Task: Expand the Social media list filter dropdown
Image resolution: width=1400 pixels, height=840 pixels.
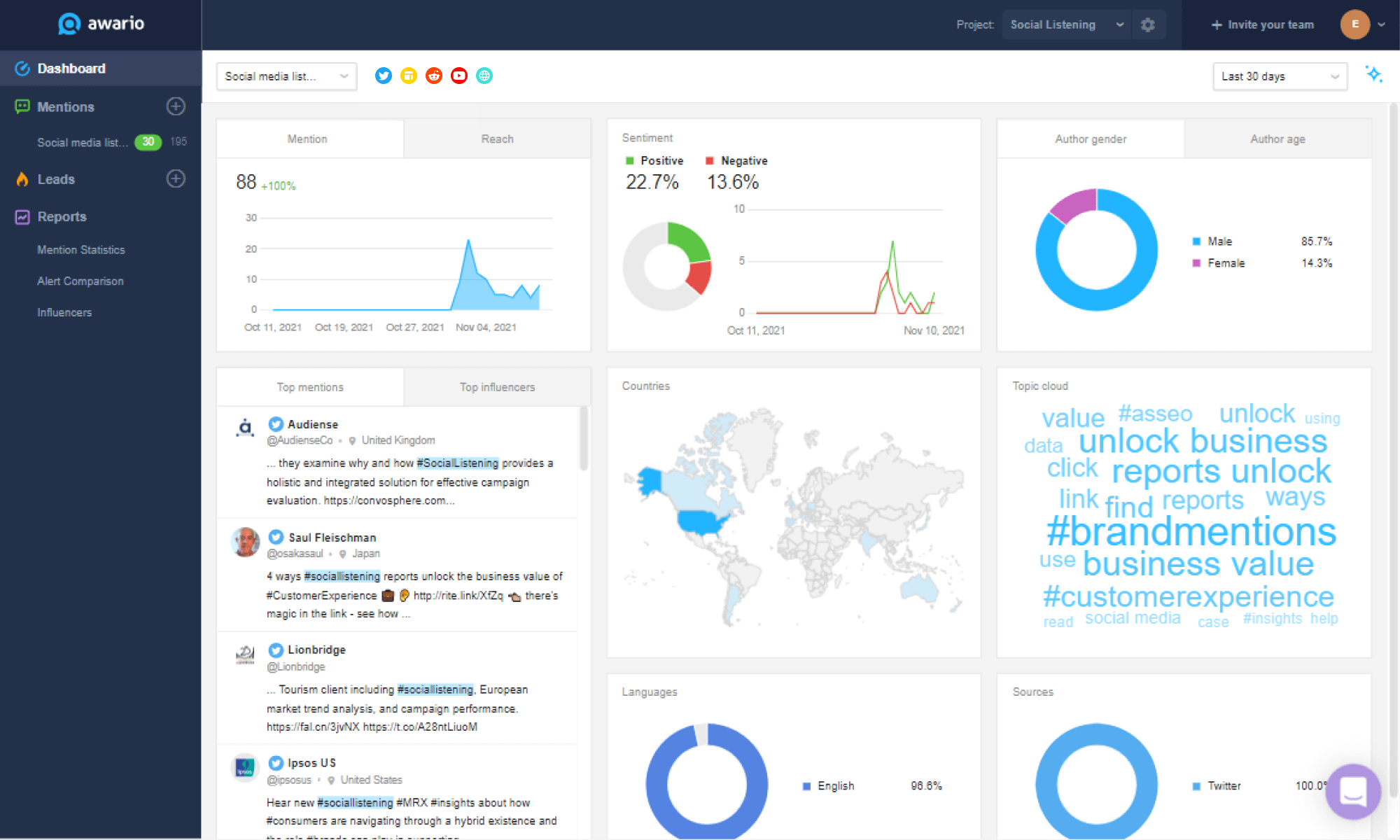Action: [x=286, y=76]
